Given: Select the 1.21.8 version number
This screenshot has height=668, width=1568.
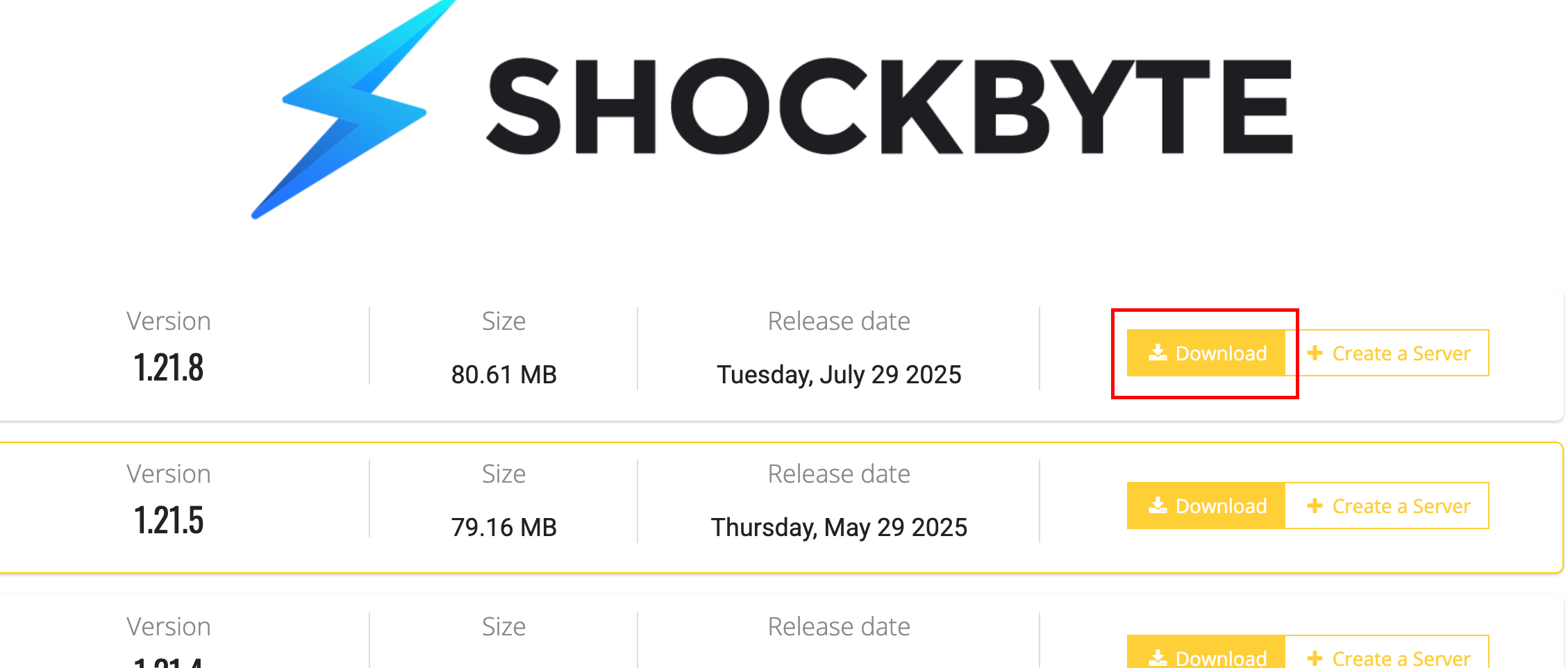Looking at the screenshot, I should 169,367.
